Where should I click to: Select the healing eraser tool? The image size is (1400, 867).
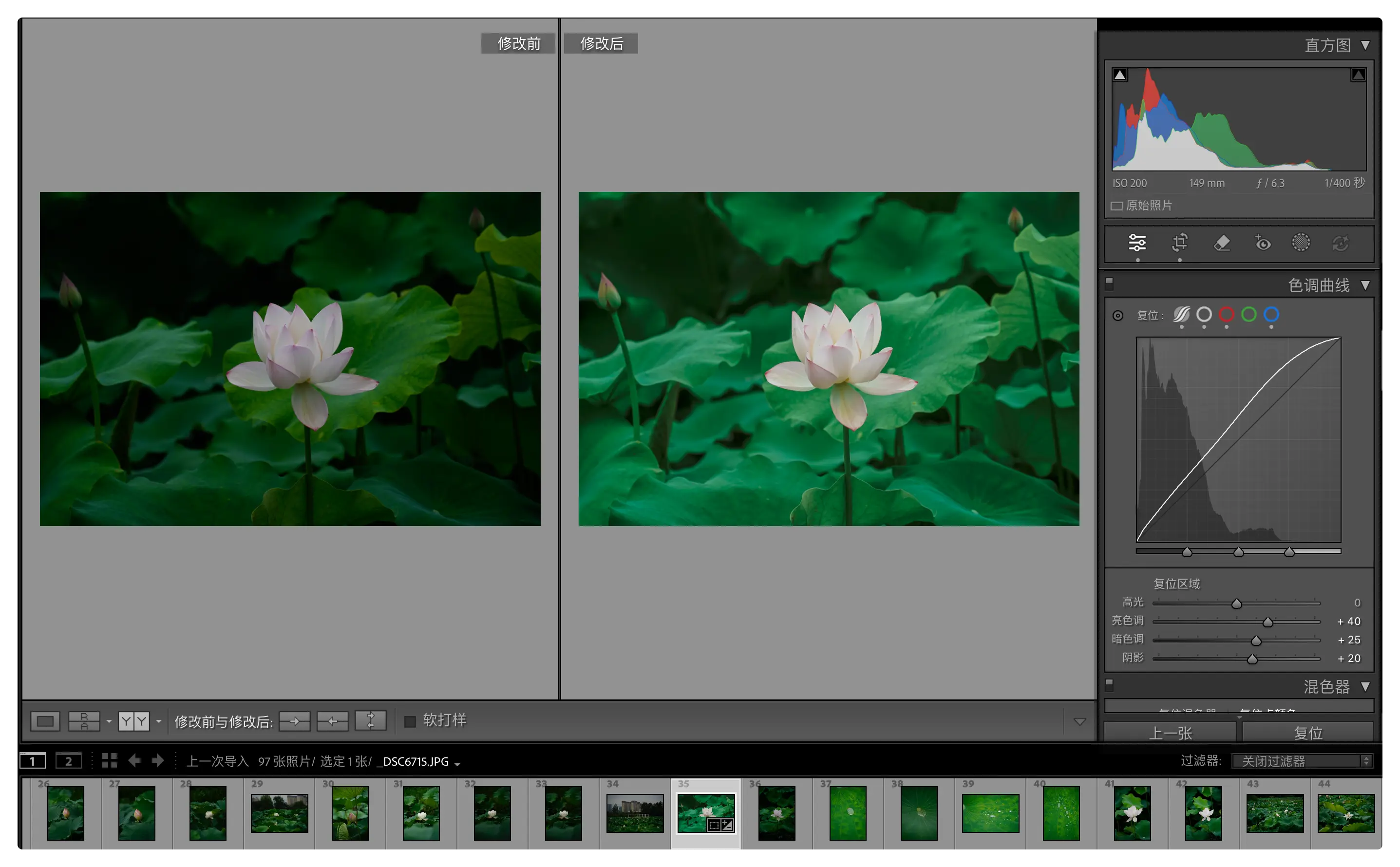1222,243
